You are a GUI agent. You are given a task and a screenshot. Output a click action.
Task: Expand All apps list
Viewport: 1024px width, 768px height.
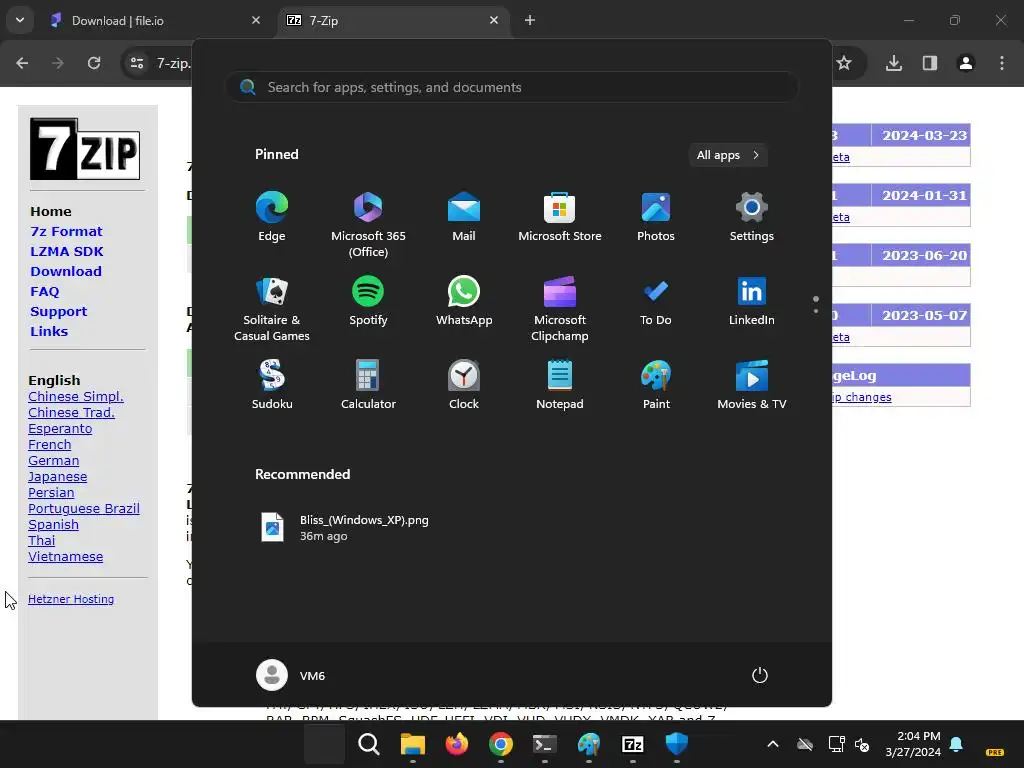(x=728, y=155)
